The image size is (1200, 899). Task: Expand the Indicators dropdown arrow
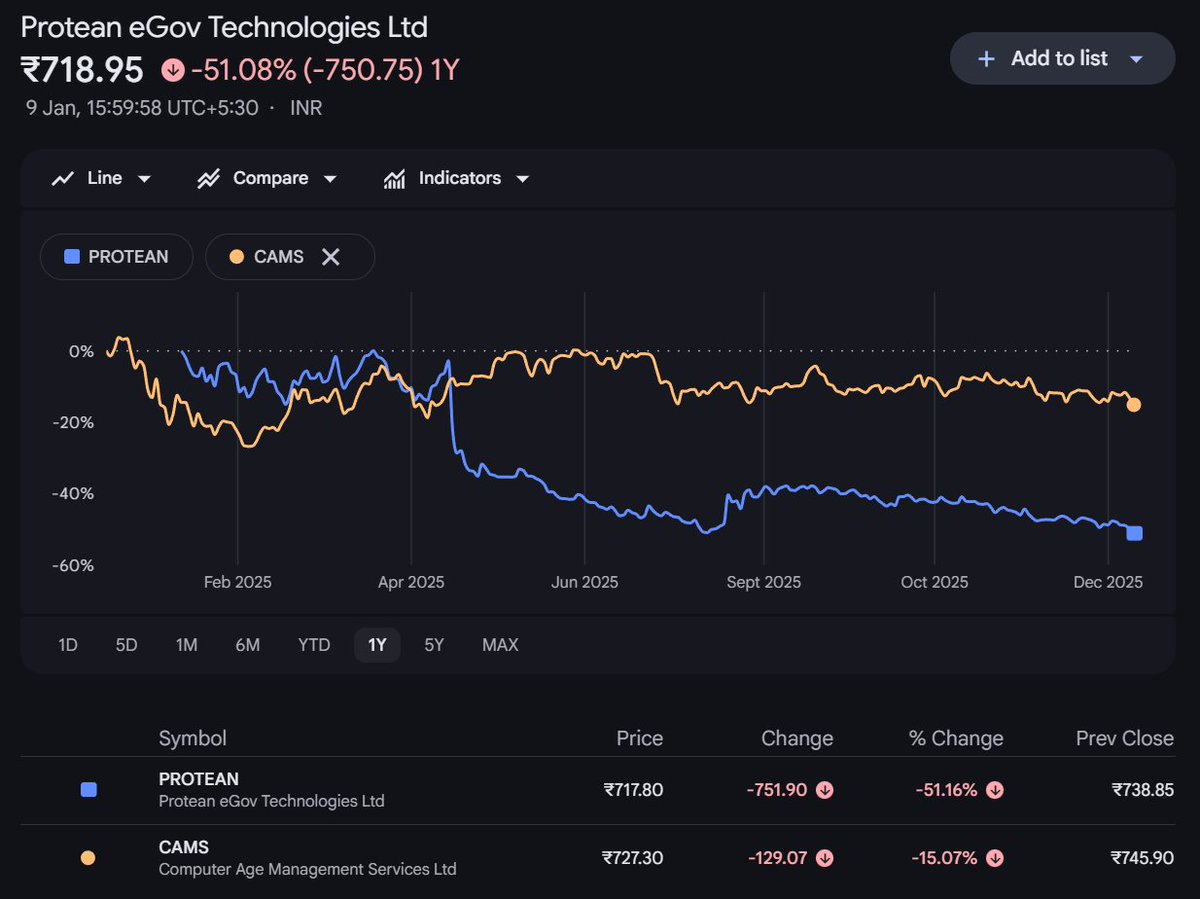click(x=523, y=179)
